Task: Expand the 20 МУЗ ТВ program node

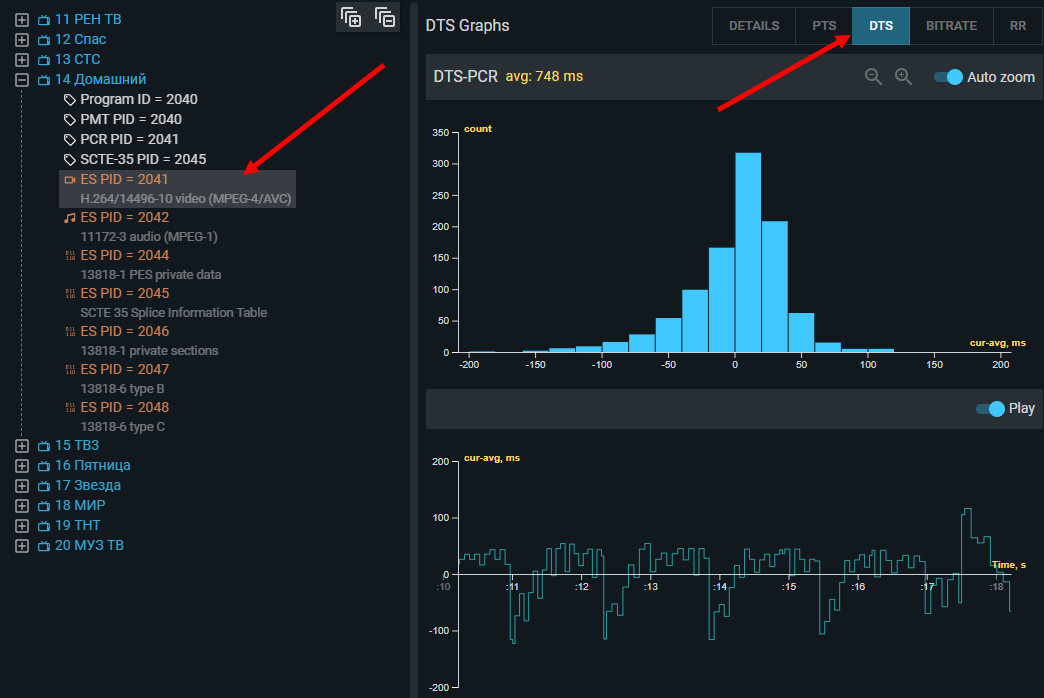Action: [22, 545]
